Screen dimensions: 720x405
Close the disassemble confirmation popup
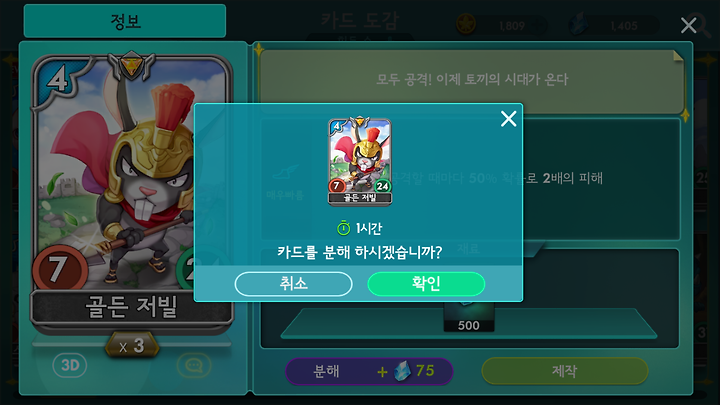508,119
